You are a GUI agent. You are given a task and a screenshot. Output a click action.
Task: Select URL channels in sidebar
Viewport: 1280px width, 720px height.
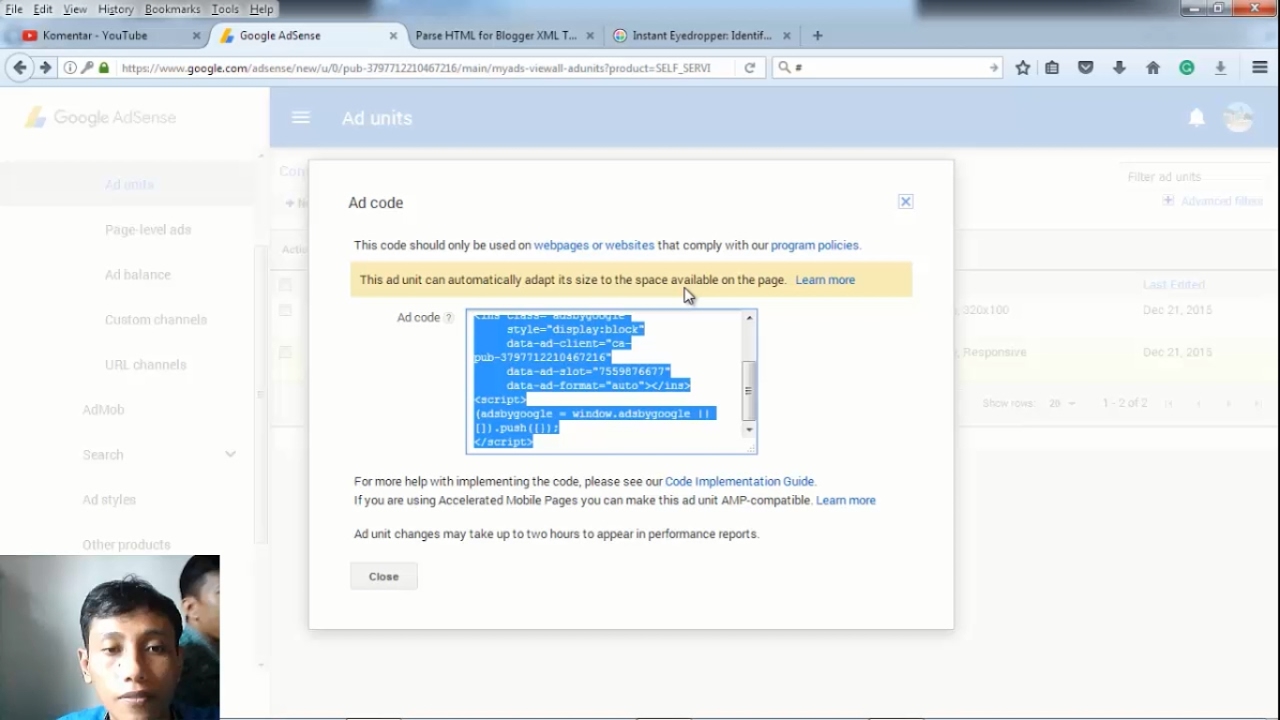pyautogui.click(x=146, y=365)
